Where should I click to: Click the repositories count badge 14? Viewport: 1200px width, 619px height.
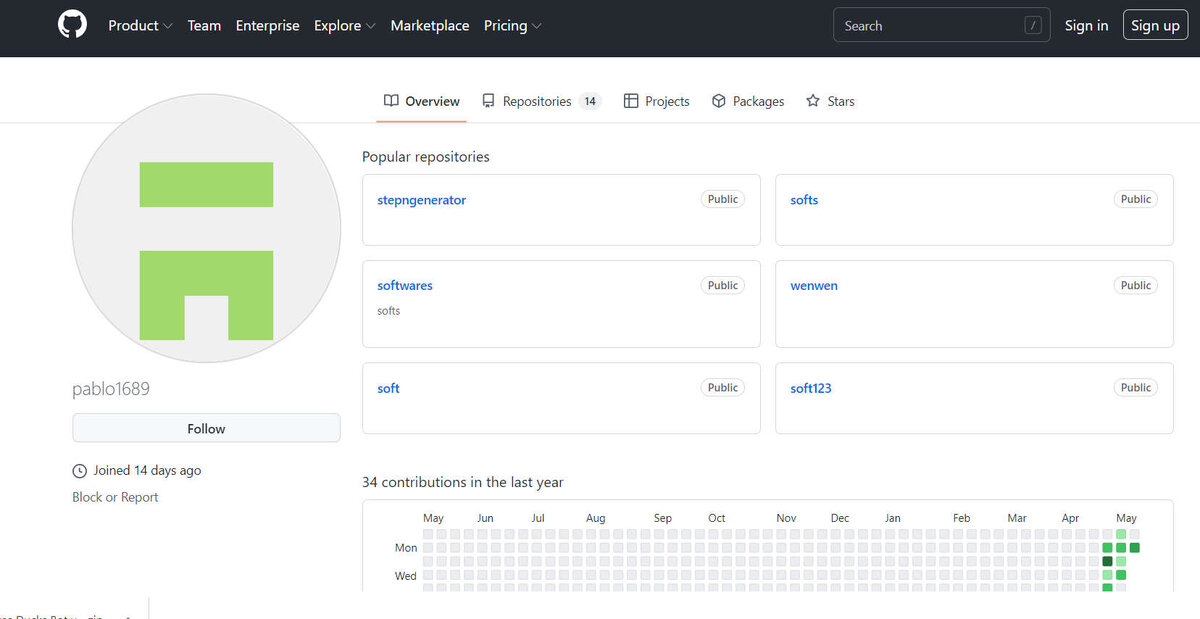coord(590,101)
